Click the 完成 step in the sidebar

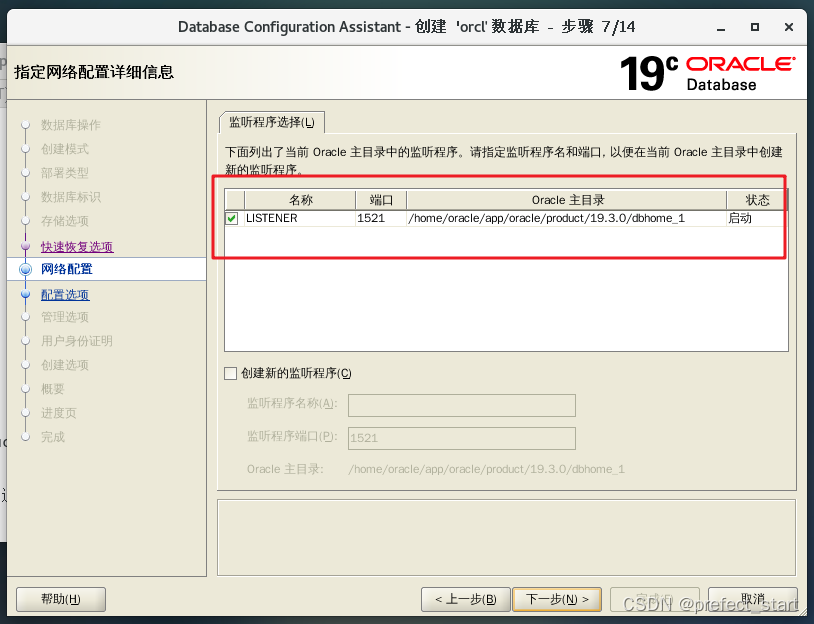click(53, 437)
